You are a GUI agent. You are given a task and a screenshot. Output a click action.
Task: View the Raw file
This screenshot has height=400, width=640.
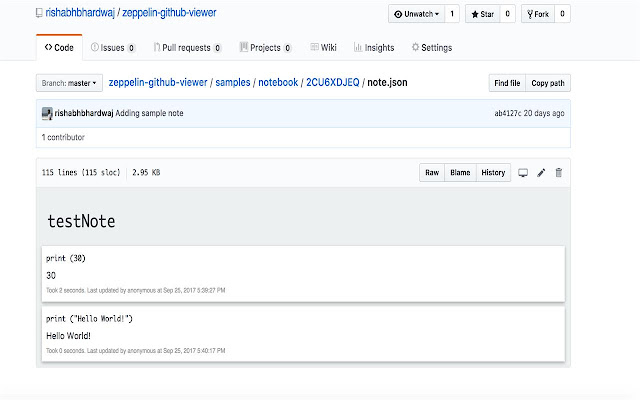[x=432, y=173]
